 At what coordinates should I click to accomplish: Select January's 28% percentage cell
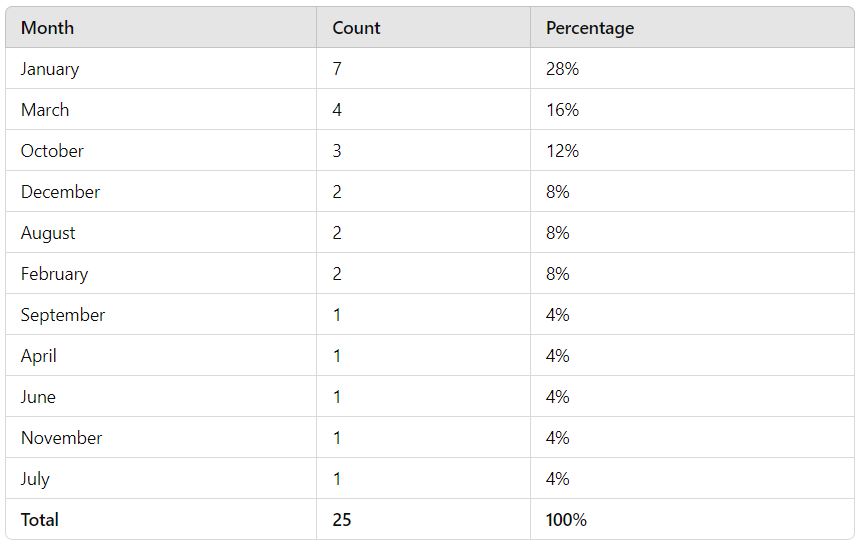[x=562, y=69]
